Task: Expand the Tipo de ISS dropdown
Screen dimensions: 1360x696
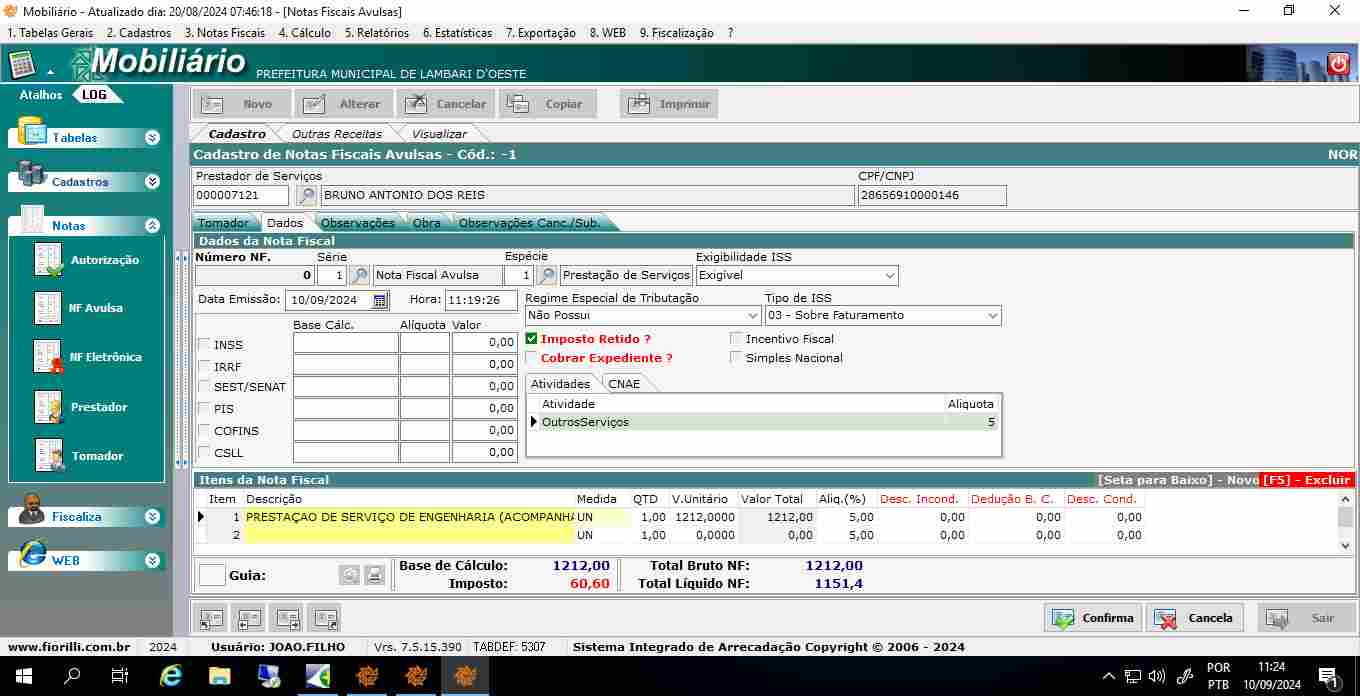Action: [992, 316]
